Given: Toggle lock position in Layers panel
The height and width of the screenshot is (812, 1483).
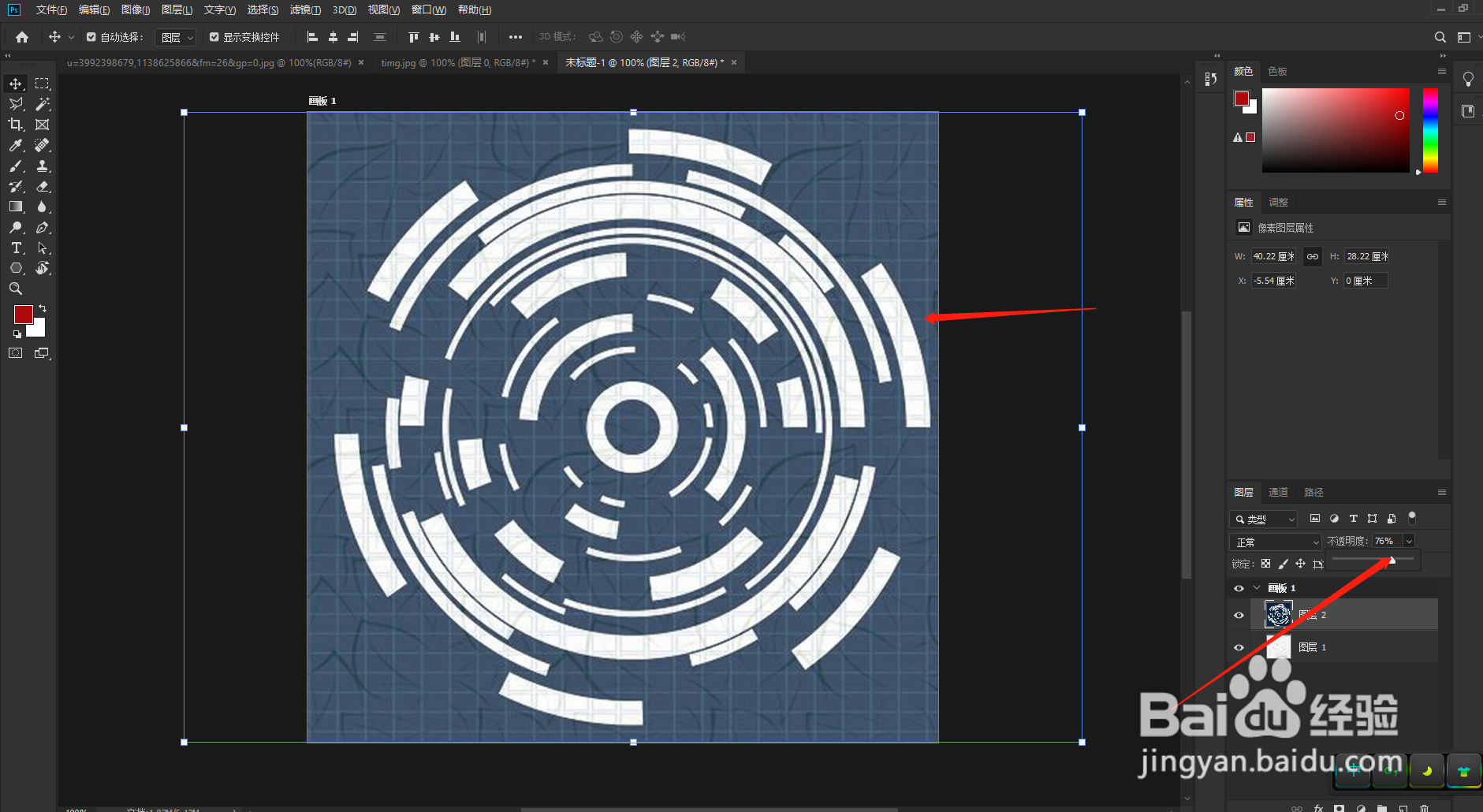Looking at the screenshot, I should [1301, 564].
